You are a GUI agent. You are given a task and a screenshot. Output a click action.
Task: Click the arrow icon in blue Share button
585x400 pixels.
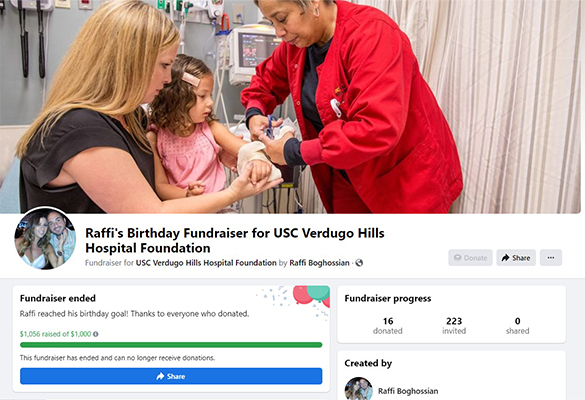tap(160, 376)
